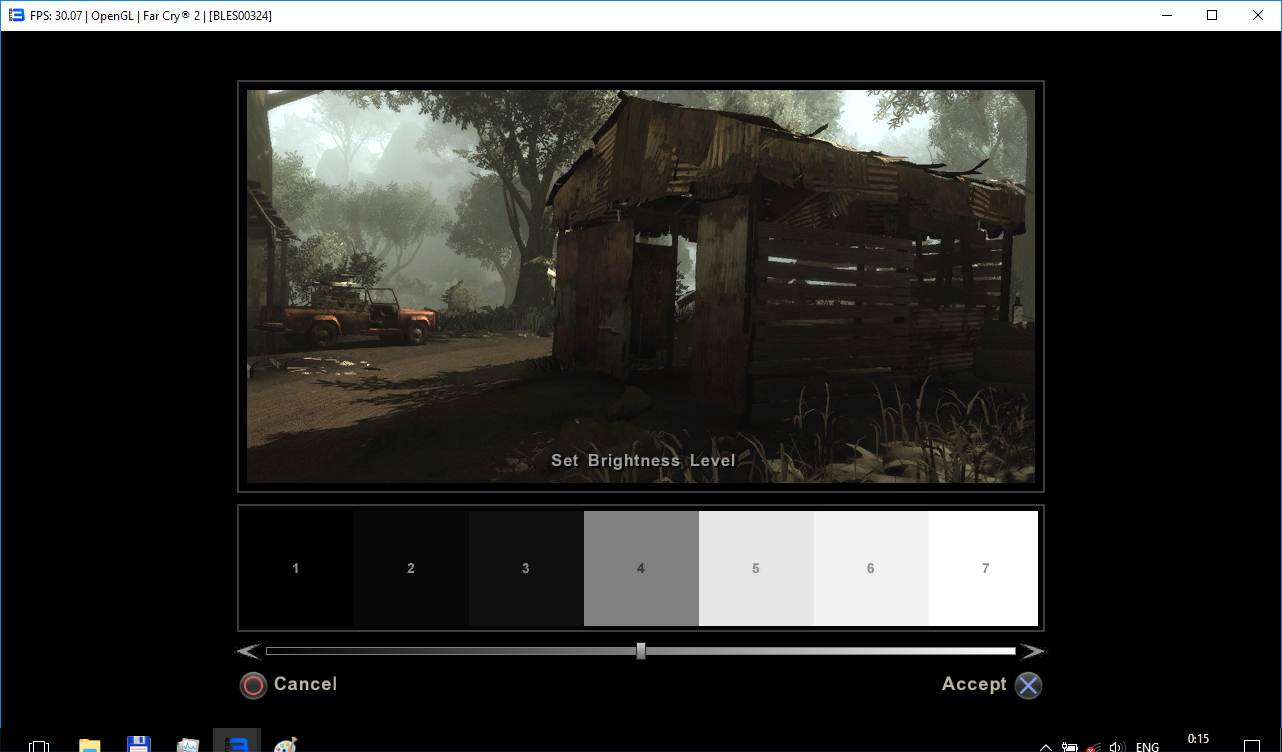Click the Cancel text label
This screenshot has height=752, width=1282.
click(305, 684)
